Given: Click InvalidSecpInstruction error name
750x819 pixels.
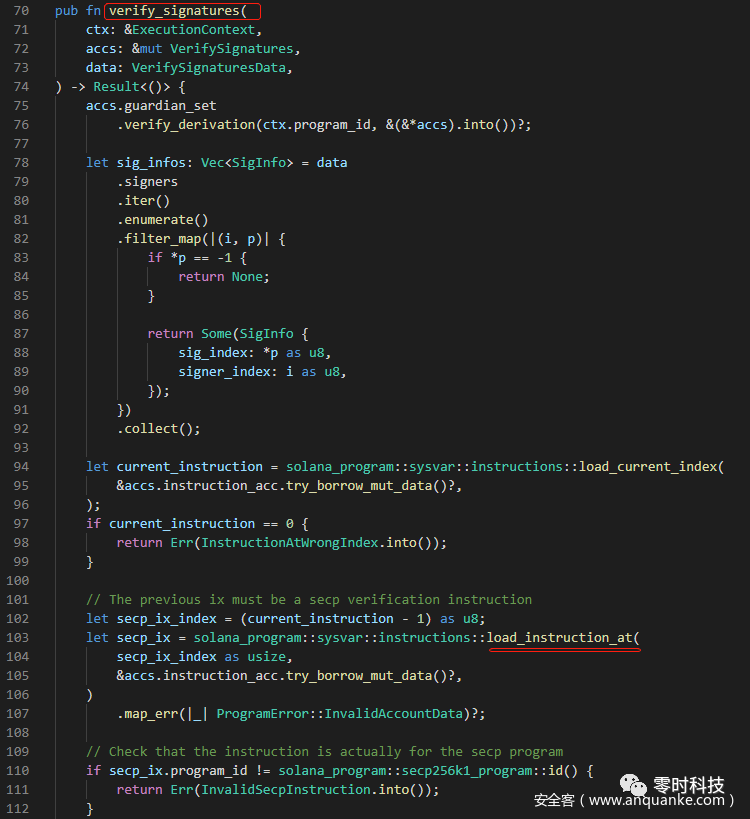Looking at the screenshot, I should 285,790.
